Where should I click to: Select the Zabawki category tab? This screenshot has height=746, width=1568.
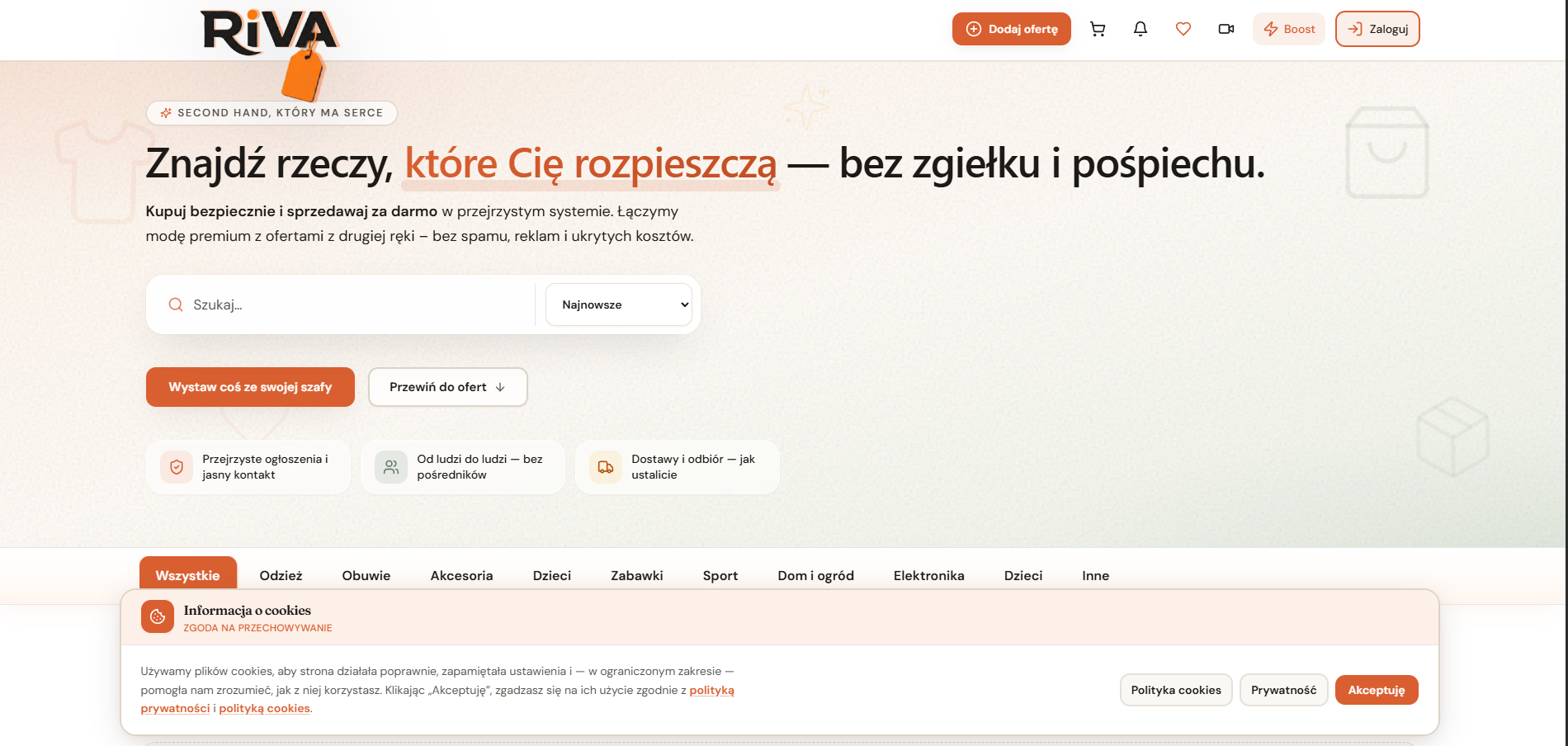[637, 575]
